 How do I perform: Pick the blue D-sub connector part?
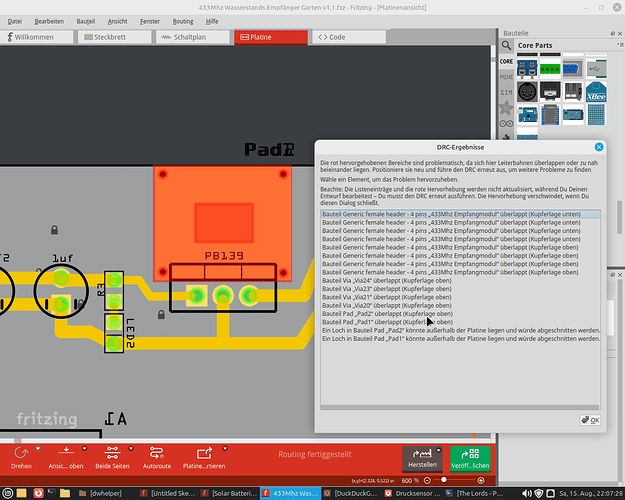[x=573, y=69]
